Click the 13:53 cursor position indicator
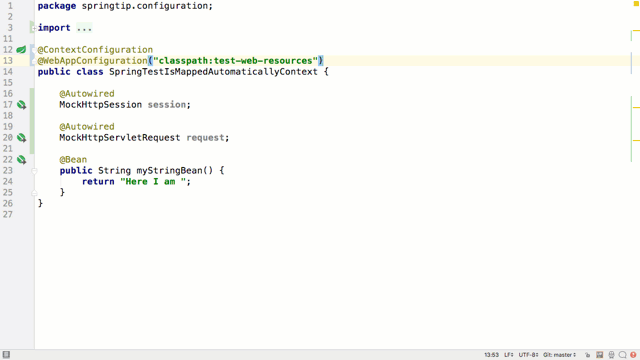The image size is (640, 360). tap(491, 355)
